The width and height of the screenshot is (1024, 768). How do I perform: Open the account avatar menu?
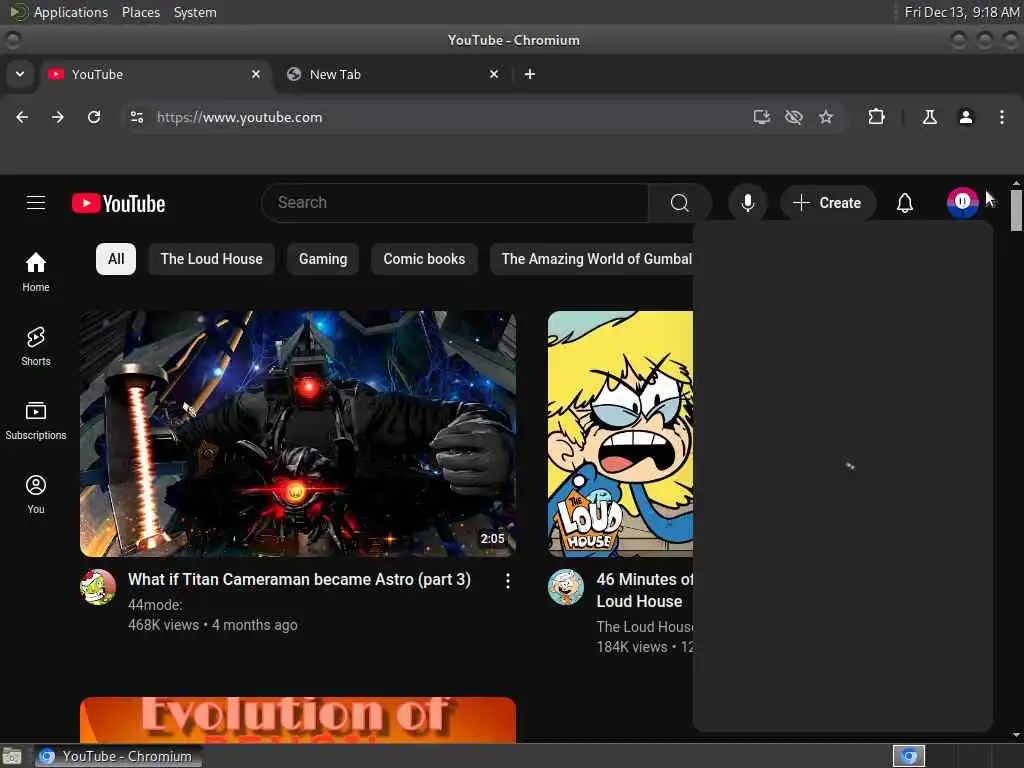click(x=963, y=203)
